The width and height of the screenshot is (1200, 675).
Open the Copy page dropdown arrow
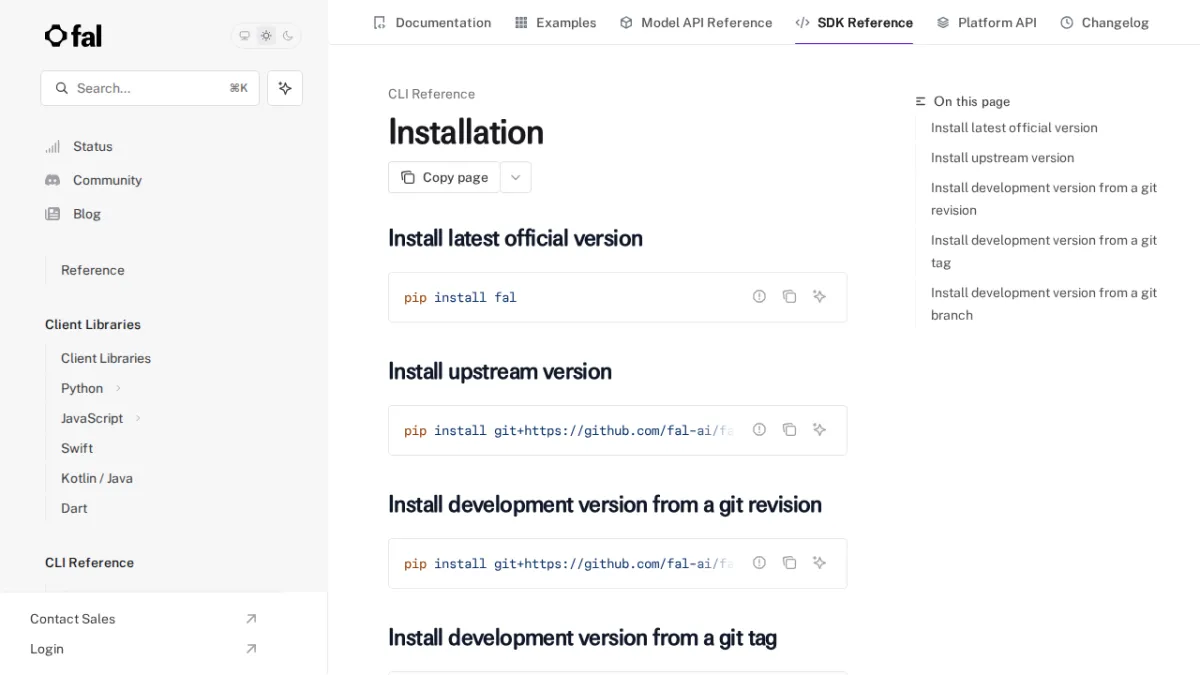pyautogui.click(x=516, y=177)
